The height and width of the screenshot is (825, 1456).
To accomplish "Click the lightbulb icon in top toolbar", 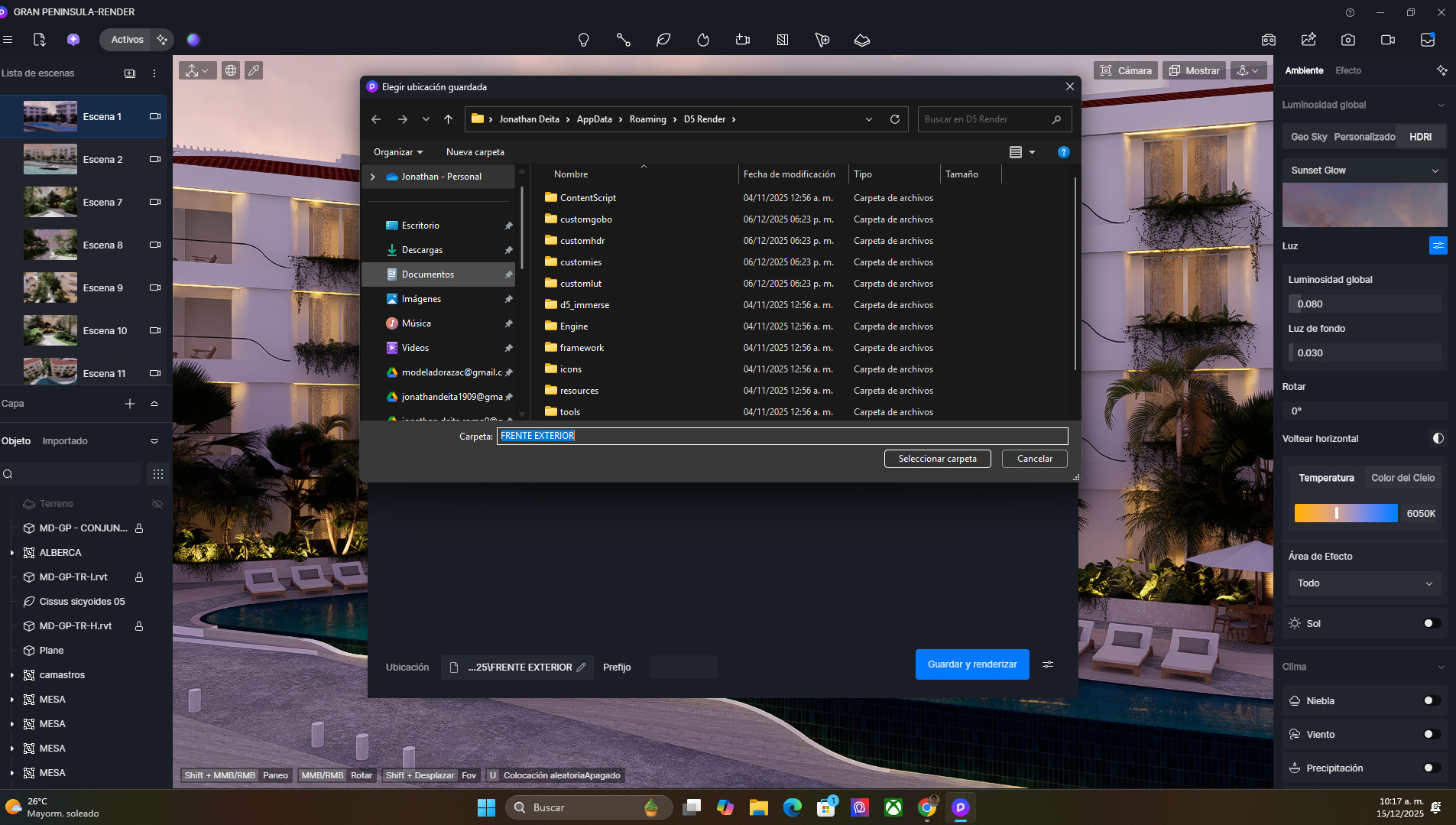I will tap(584, 40).
